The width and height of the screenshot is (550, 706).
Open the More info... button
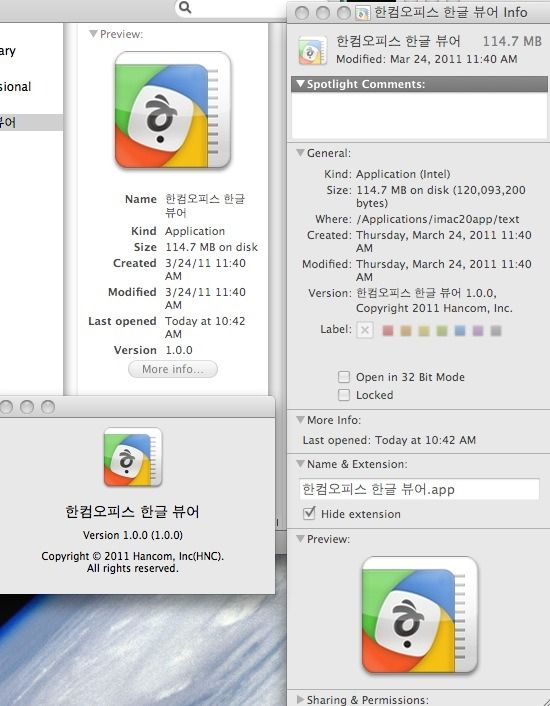point(173,369)
